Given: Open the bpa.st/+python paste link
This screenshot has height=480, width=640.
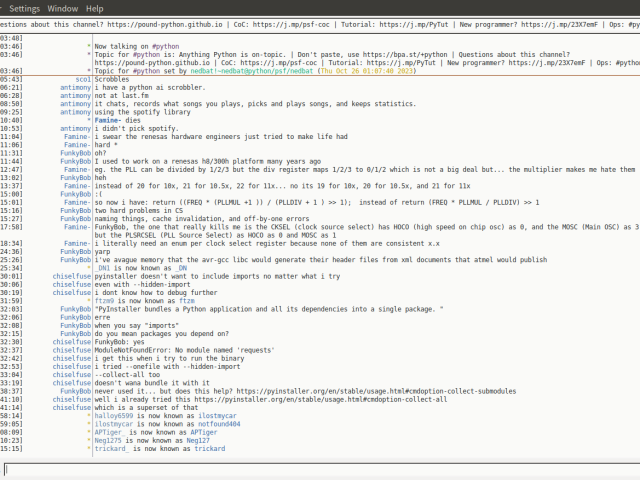Looking at the screenshot, I should click(405, 55).
